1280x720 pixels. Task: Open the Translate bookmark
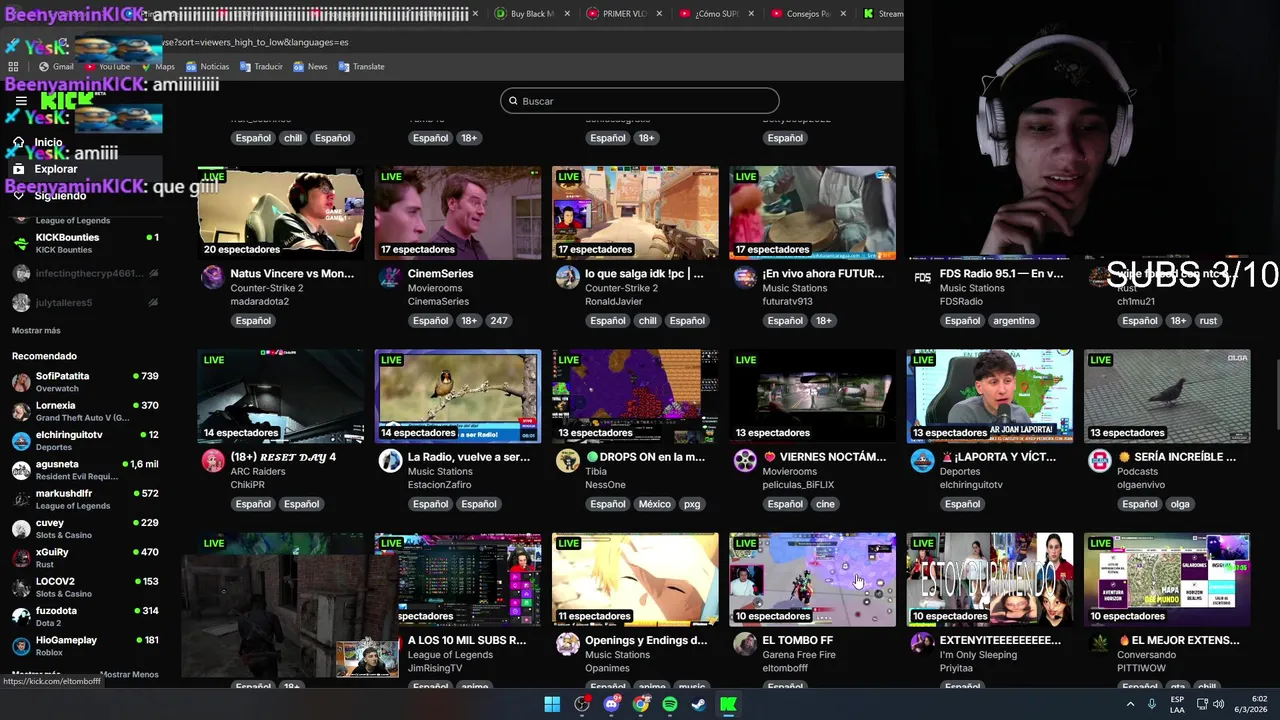361,67
